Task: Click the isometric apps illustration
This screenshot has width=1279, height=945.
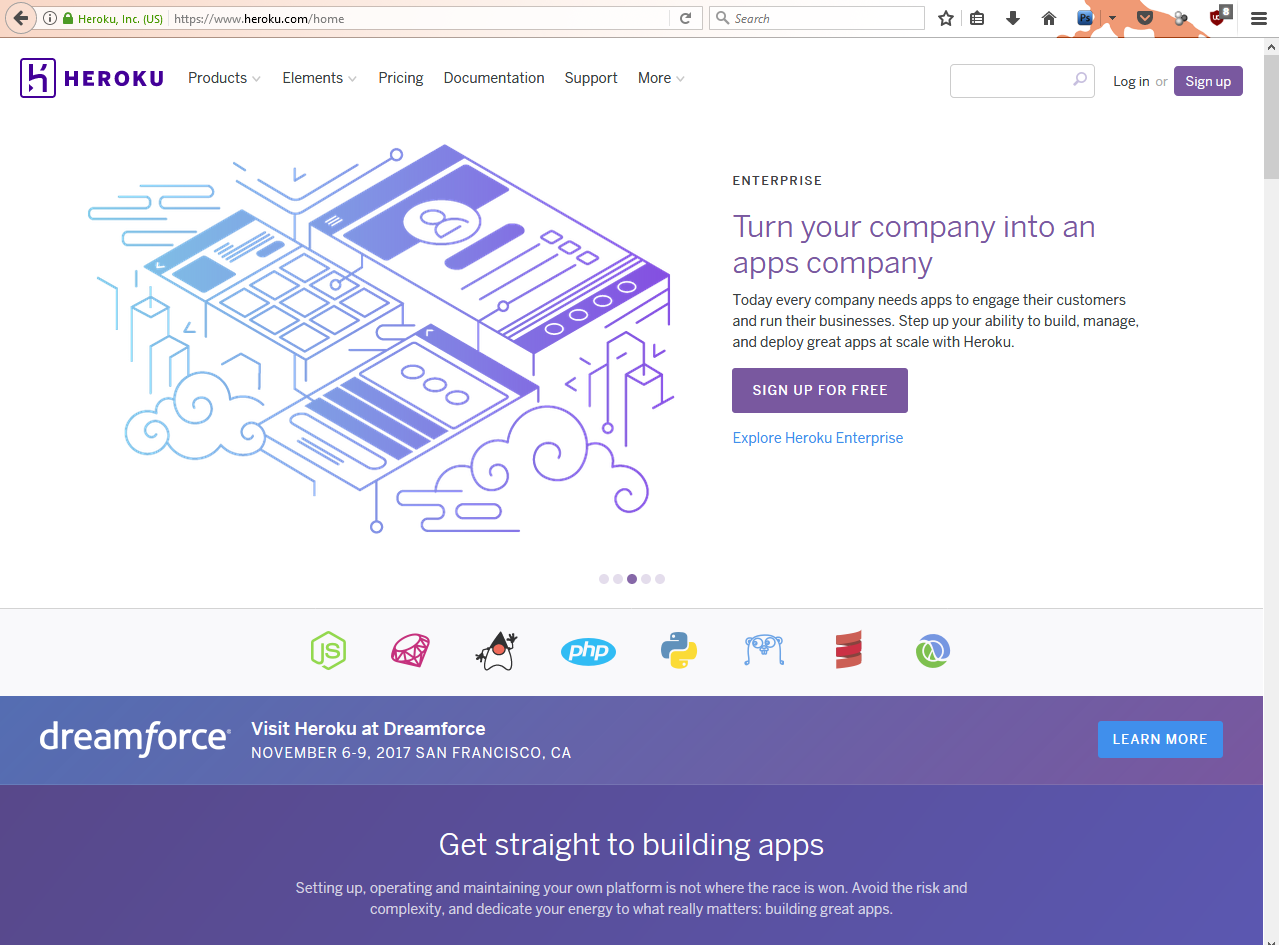Action: [x=380, y=338]
